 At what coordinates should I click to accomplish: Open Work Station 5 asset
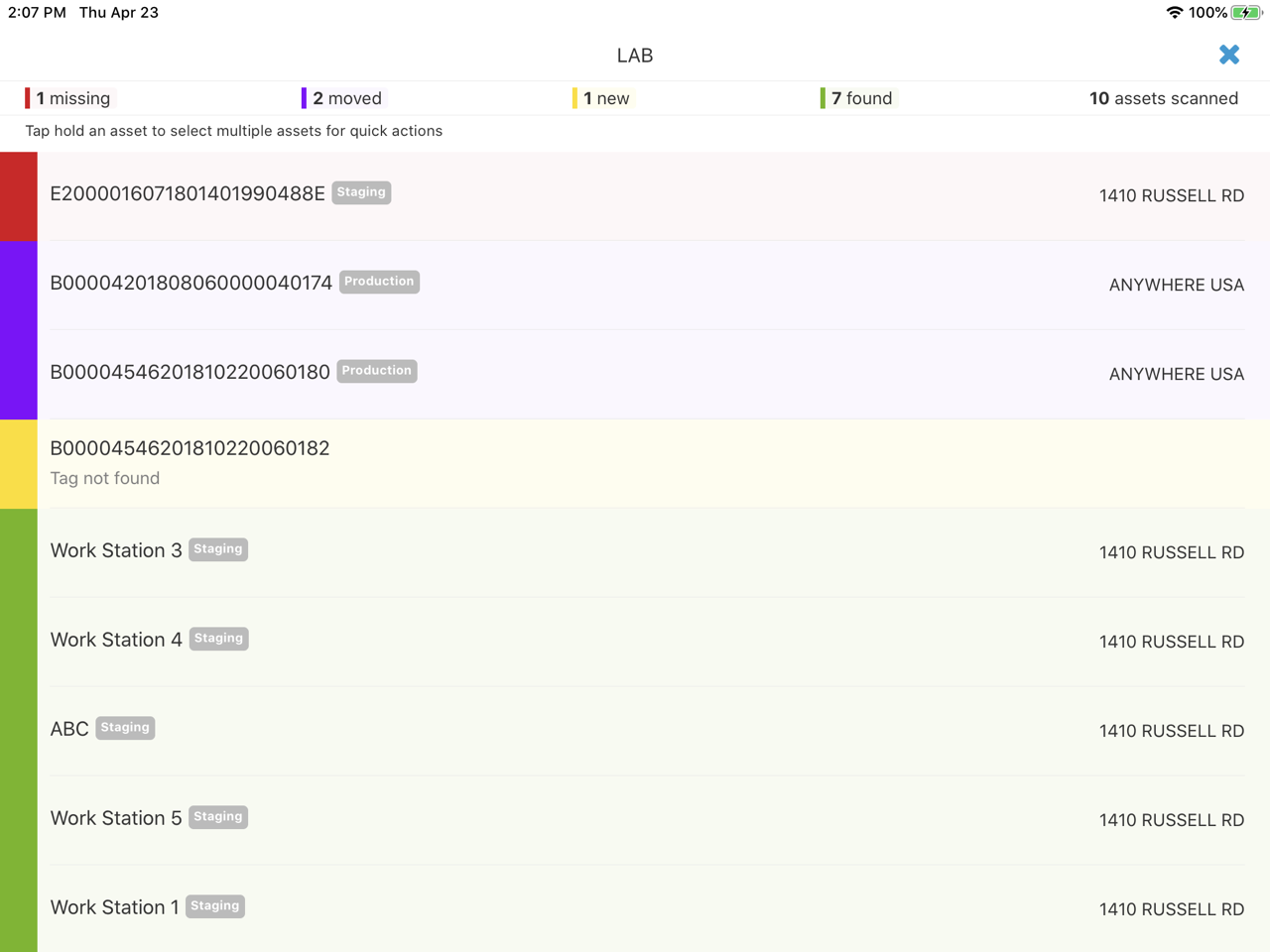(635, 821)
